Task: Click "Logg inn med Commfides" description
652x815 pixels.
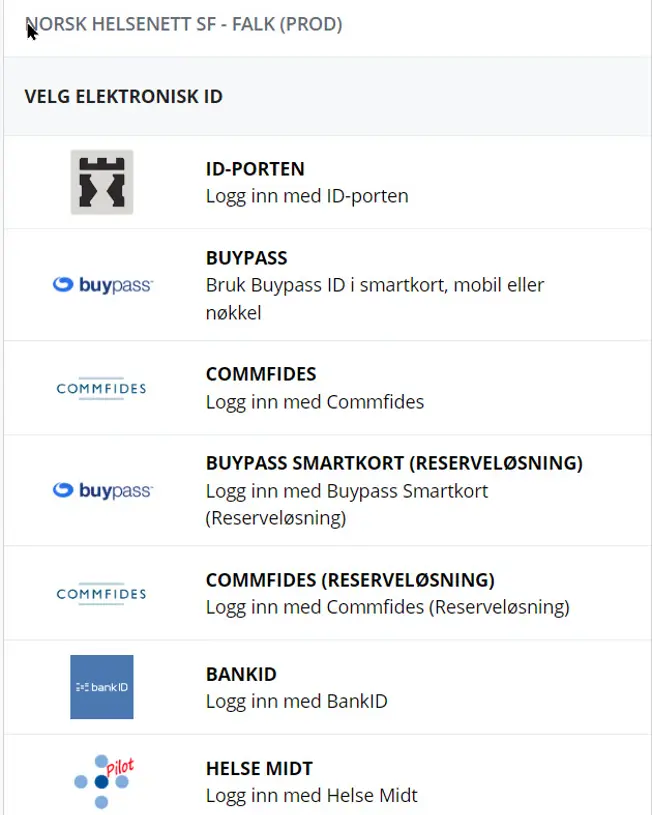Action: point(315,402)
